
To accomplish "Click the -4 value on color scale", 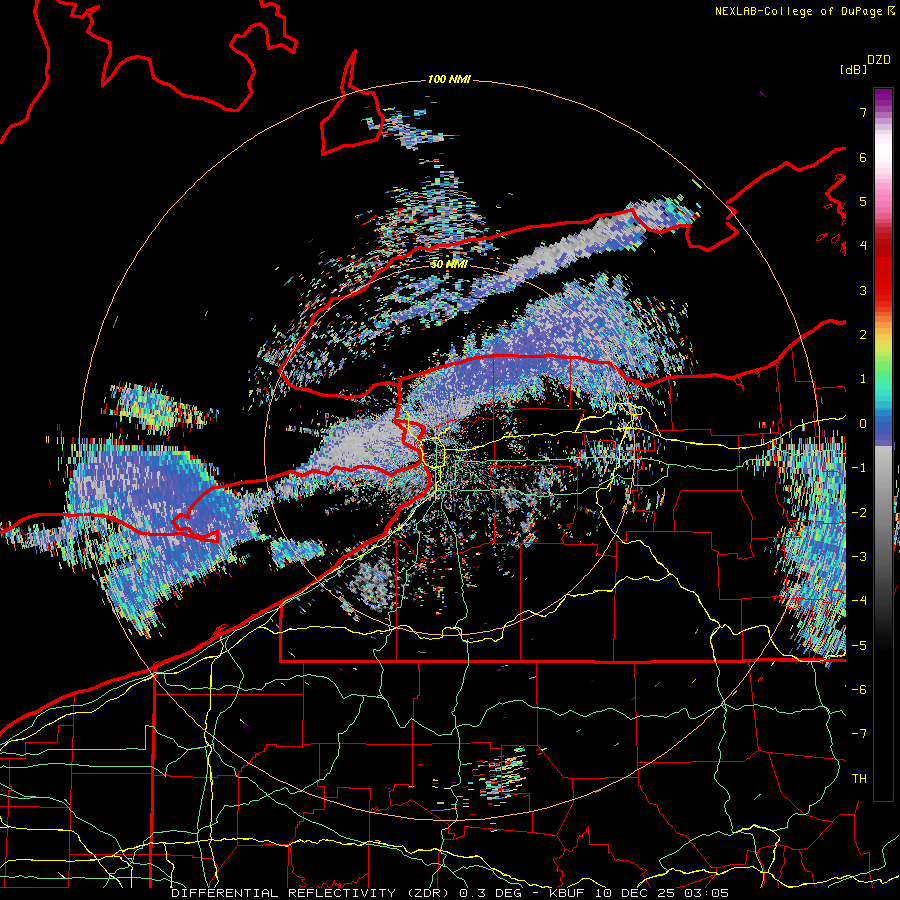I will [x=859, y=601].
